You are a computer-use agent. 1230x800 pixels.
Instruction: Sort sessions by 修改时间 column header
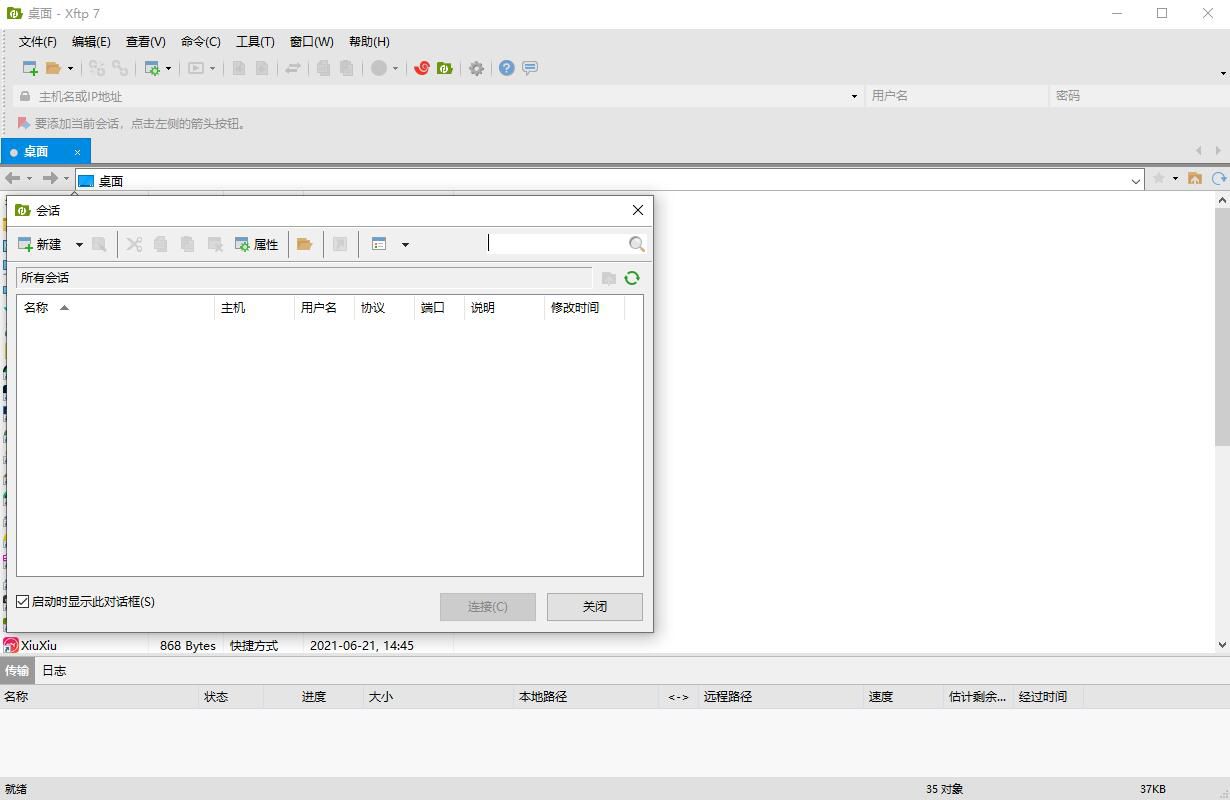[x=584, y=307]
